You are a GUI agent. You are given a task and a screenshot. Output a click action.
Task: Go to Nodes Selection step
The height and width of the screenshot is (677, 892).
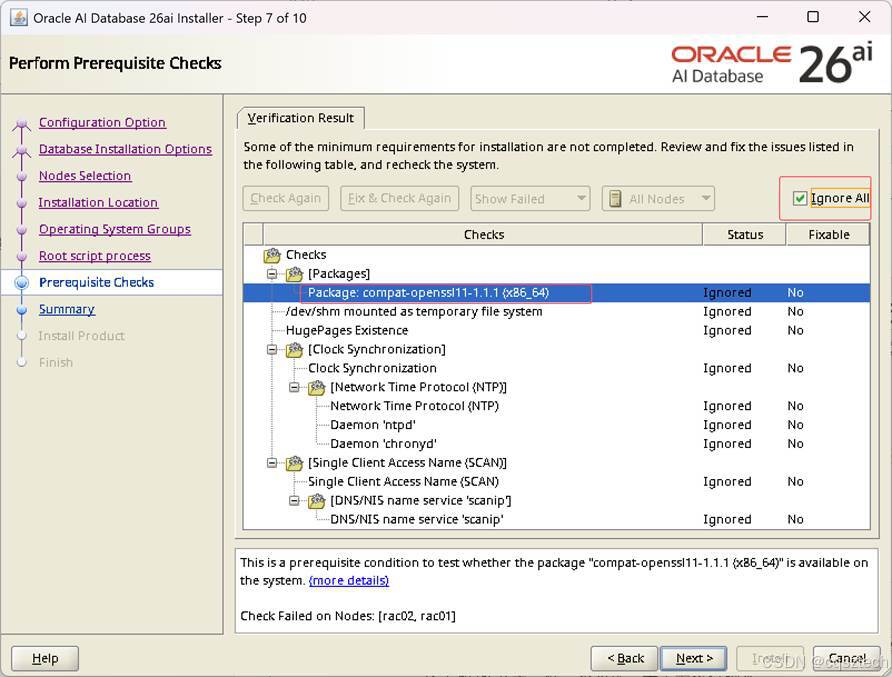pyautogui.click(x=85, y=176)
